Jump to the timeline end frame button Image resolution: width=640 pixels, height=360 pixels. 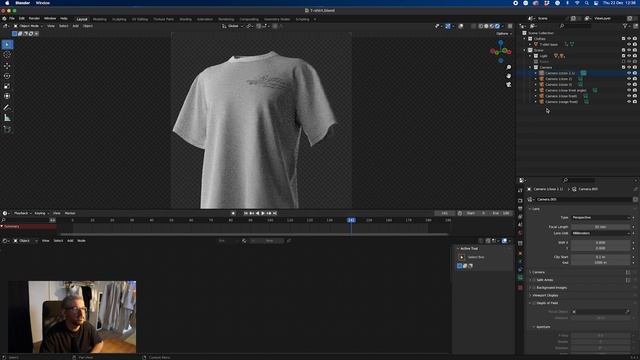click(275, 213)
